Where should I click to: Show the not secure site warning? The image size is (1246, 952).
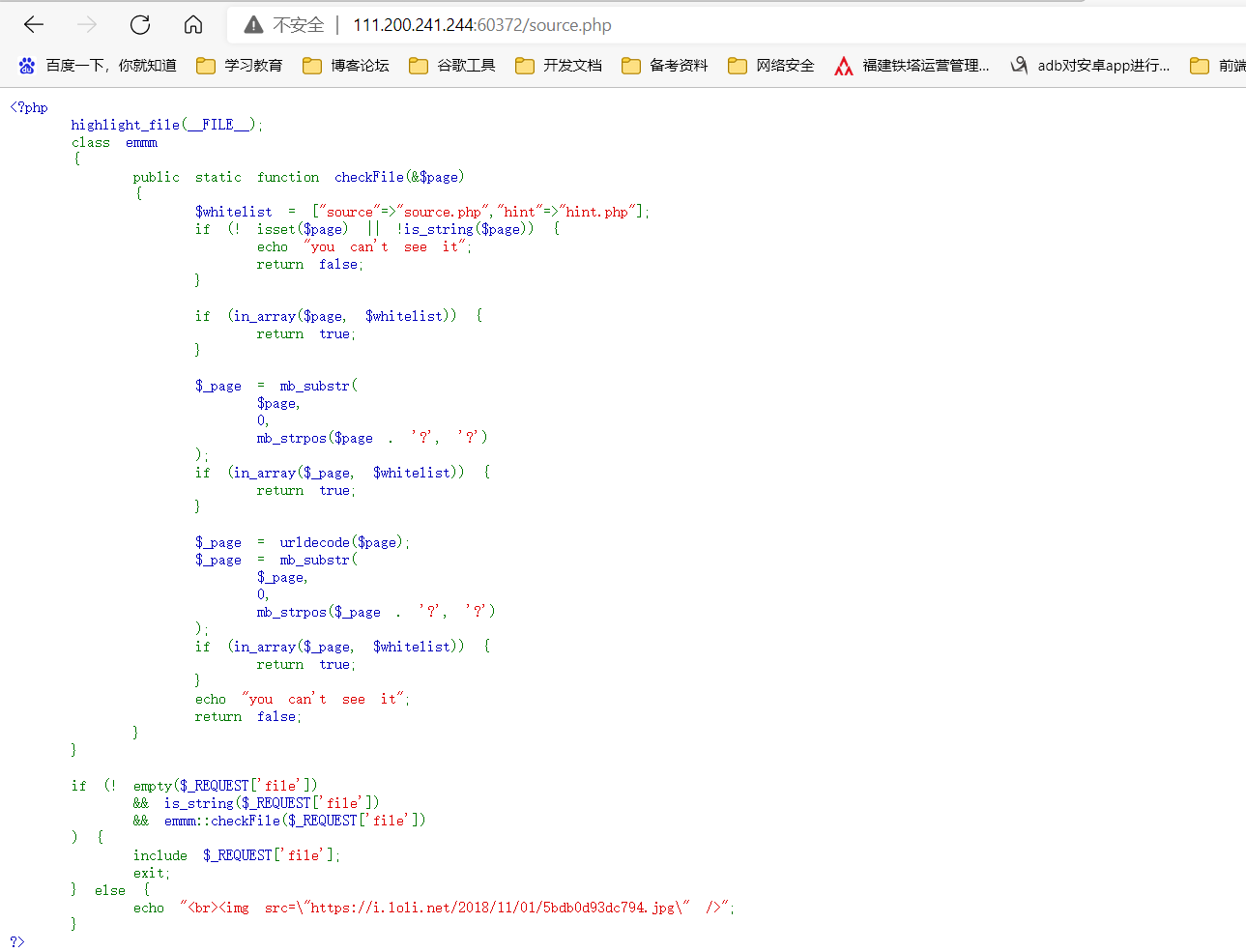click(x=284, y=25)
